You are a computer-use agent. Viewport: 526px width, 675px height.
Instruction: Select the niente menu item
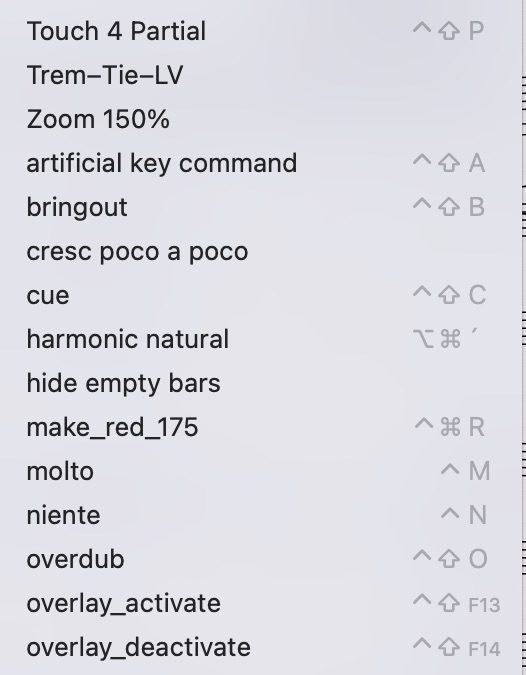[260, 515]
